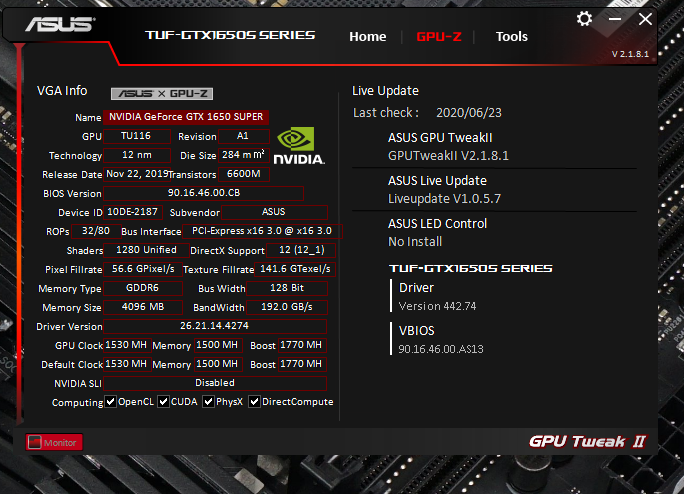Click the Name field NVIDIA GeForce GTX 1650 SUPER
The width and height of the screenshot is (684, 494).
(x=186, y=117)
